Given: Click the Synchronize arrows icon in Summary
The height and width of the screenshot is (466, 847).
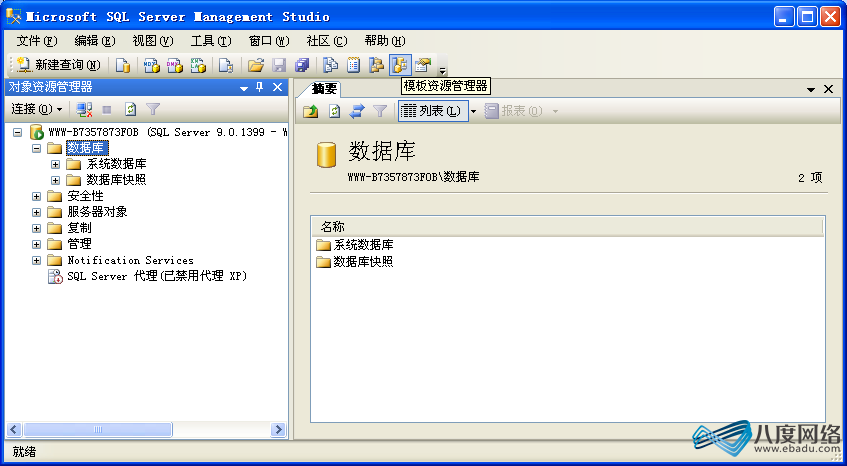Looking at the screenshot, I should pyautogui.click(x=357, y=111).
